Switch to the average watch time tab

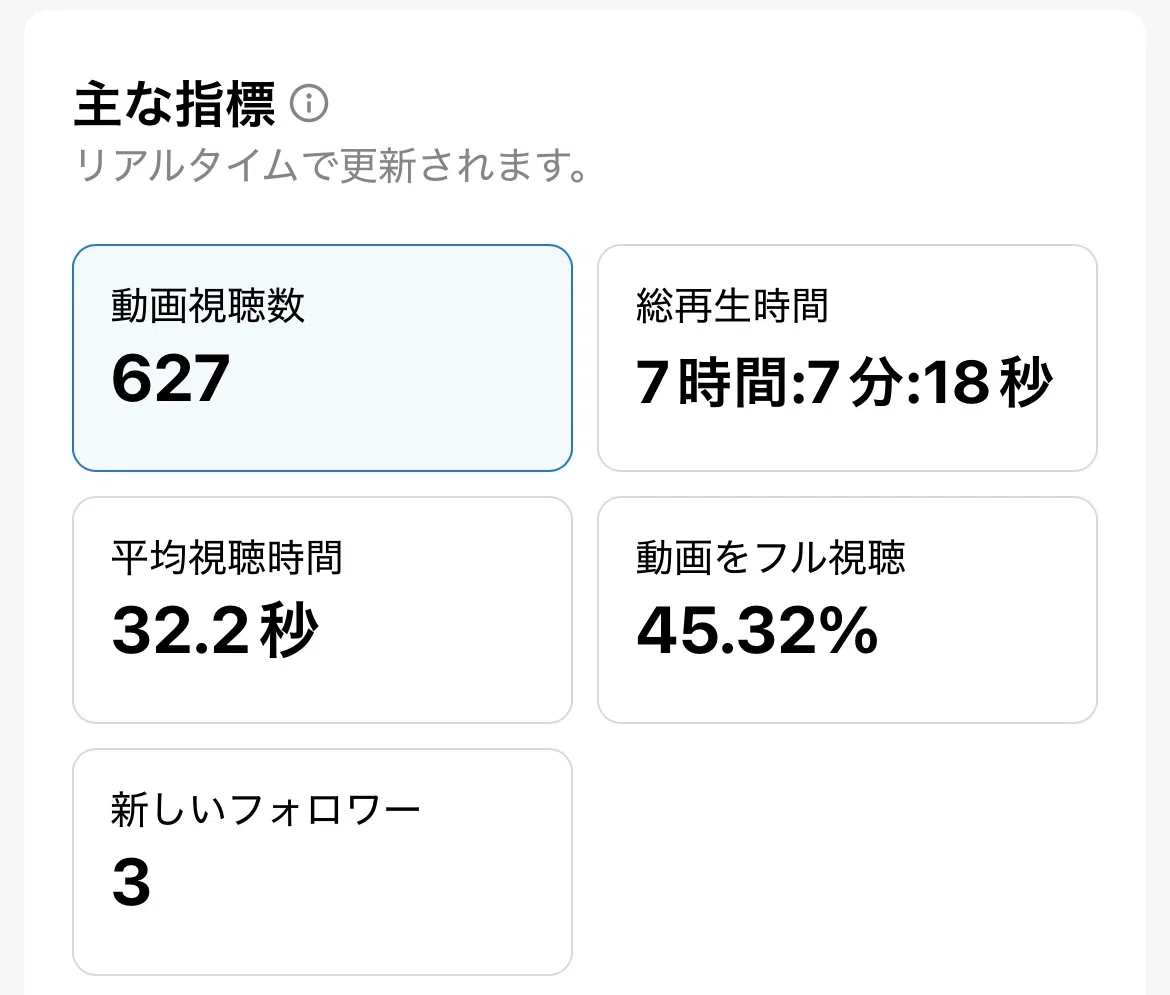322,609
